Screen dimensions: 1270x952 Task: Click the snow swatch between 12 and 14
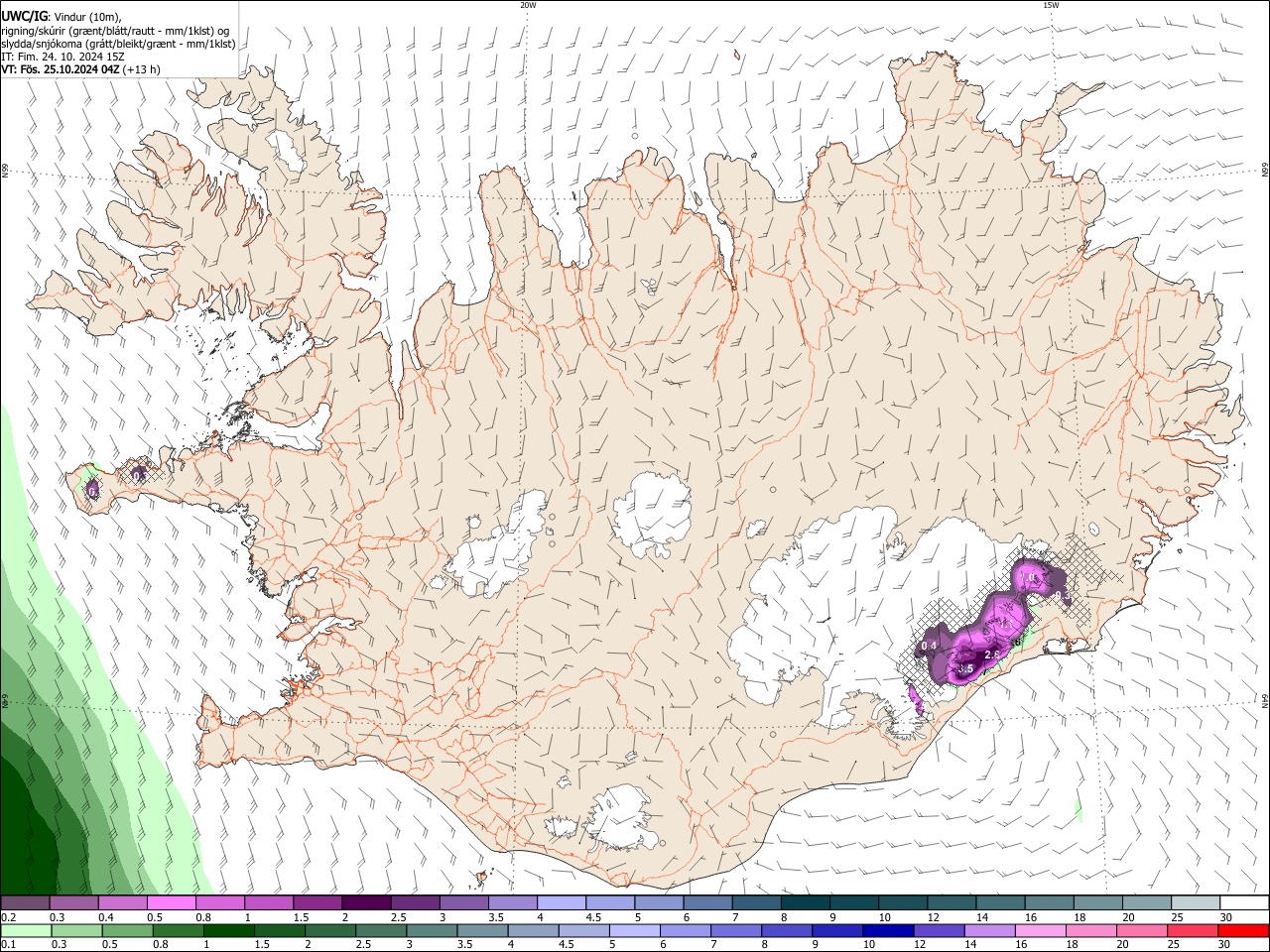(952, 903)
